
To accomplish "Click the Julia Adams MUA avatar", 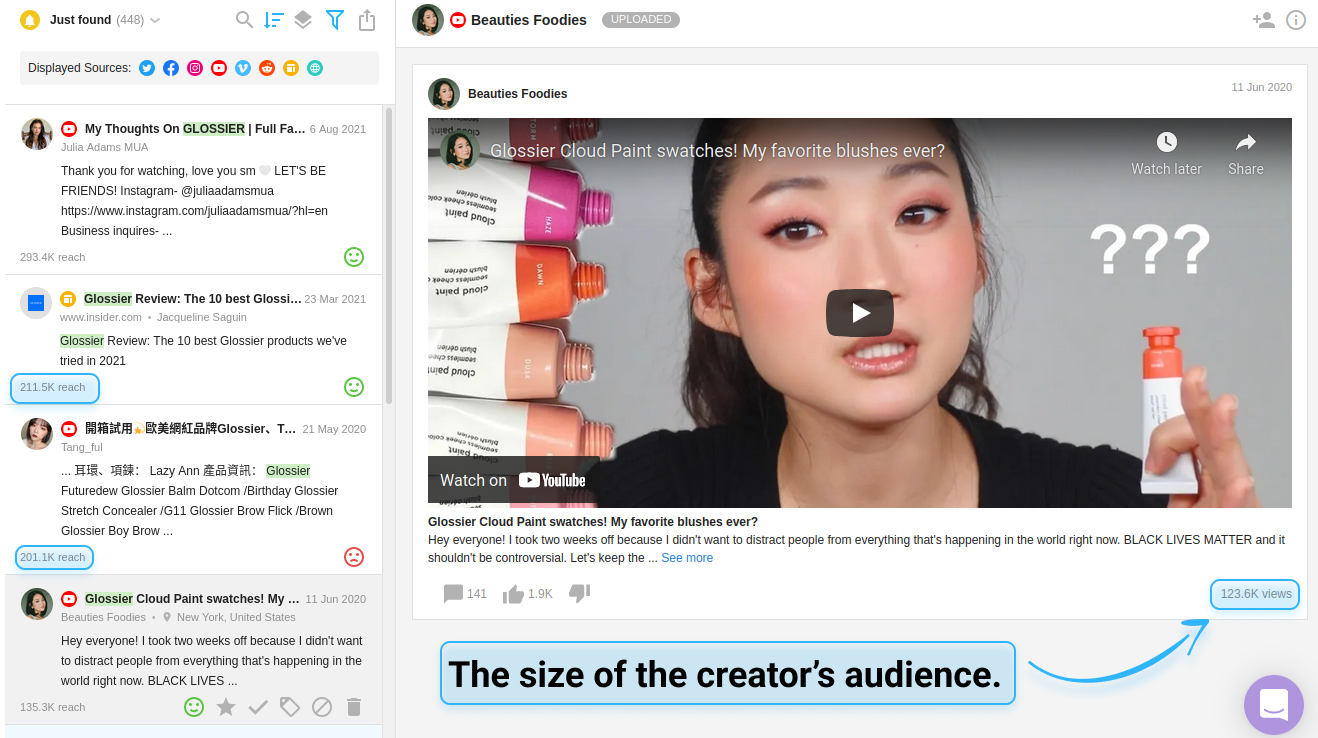I will (x=37, y=134).
